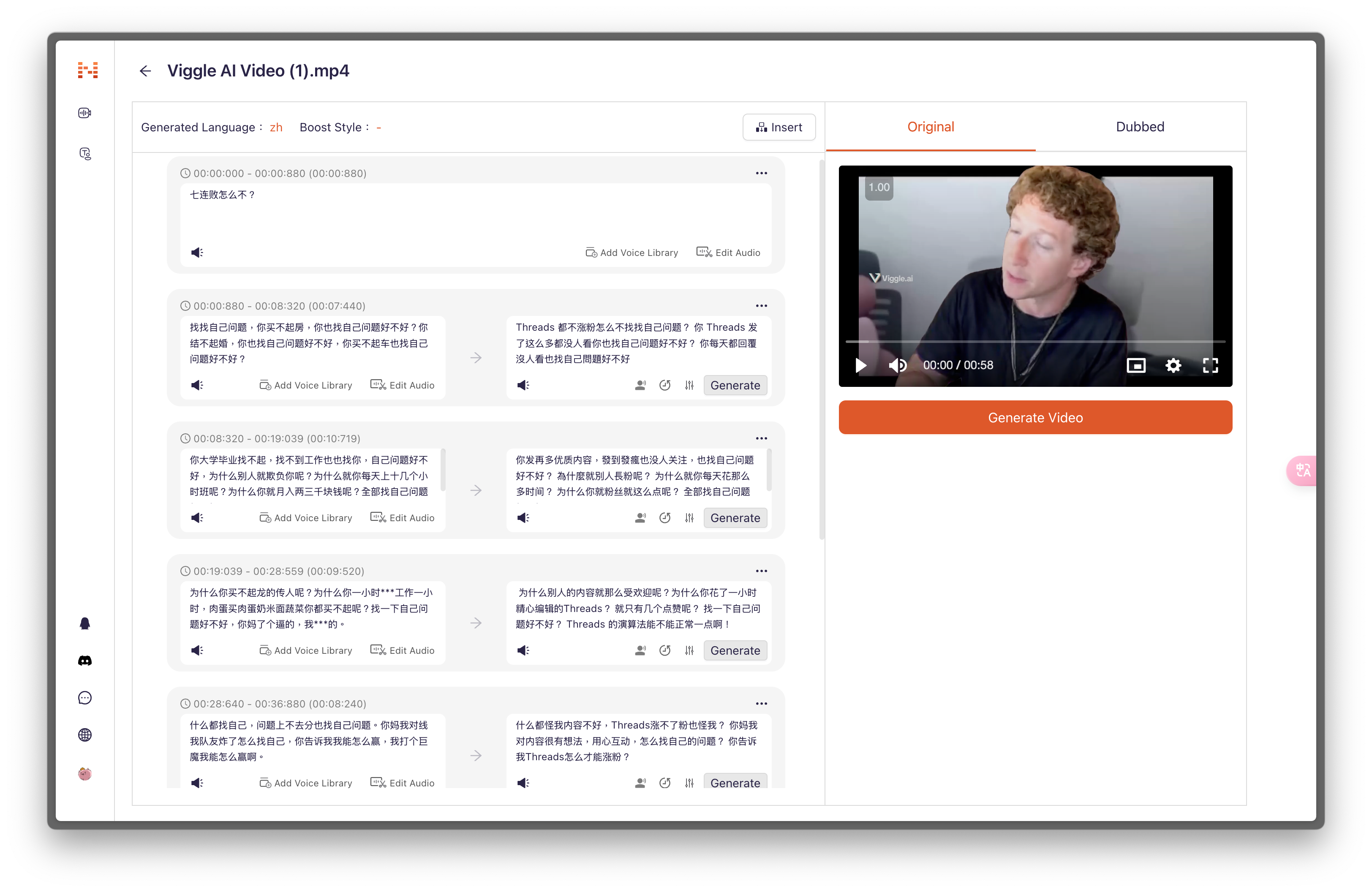The width and height of the screenshot is (1372, 892).
Task: Play original audio of 00:08:320 segment
Action: (x=197, y=517)
